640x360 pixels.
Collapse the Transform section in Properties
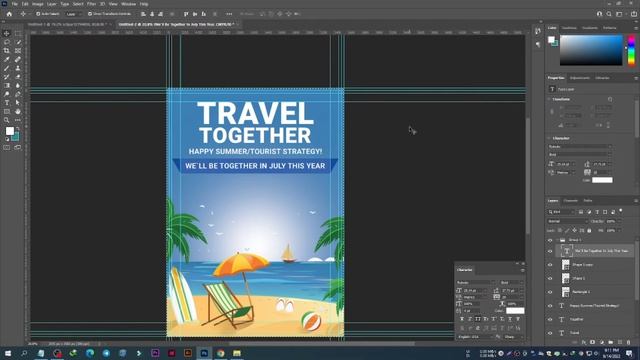(x=549, y=99)
